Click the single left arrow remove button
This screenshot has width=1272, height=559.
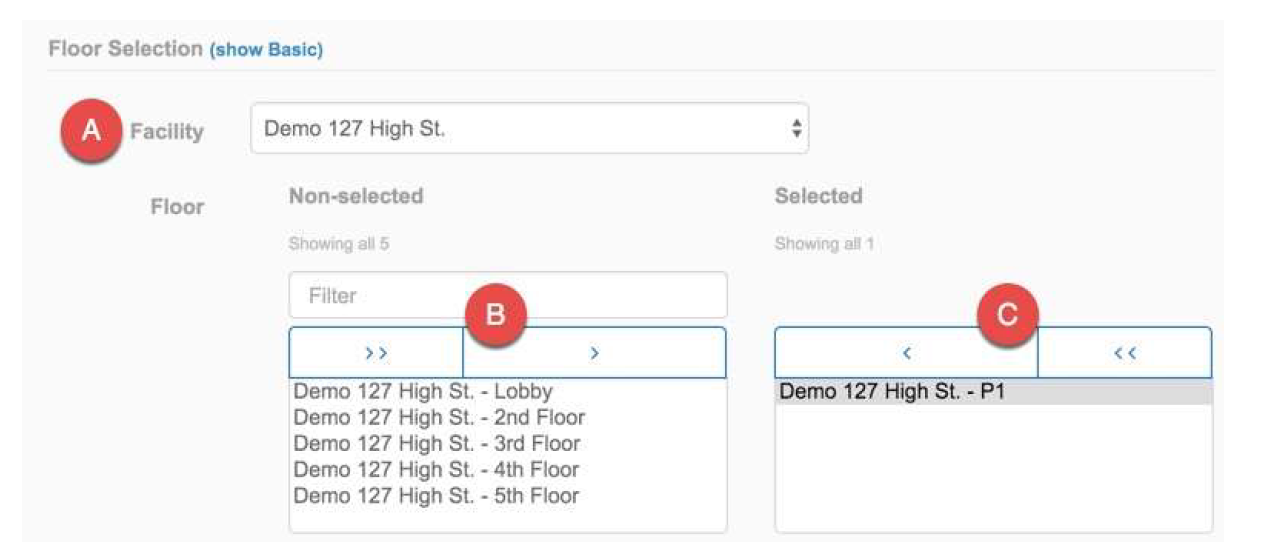(x=906, y=353)
